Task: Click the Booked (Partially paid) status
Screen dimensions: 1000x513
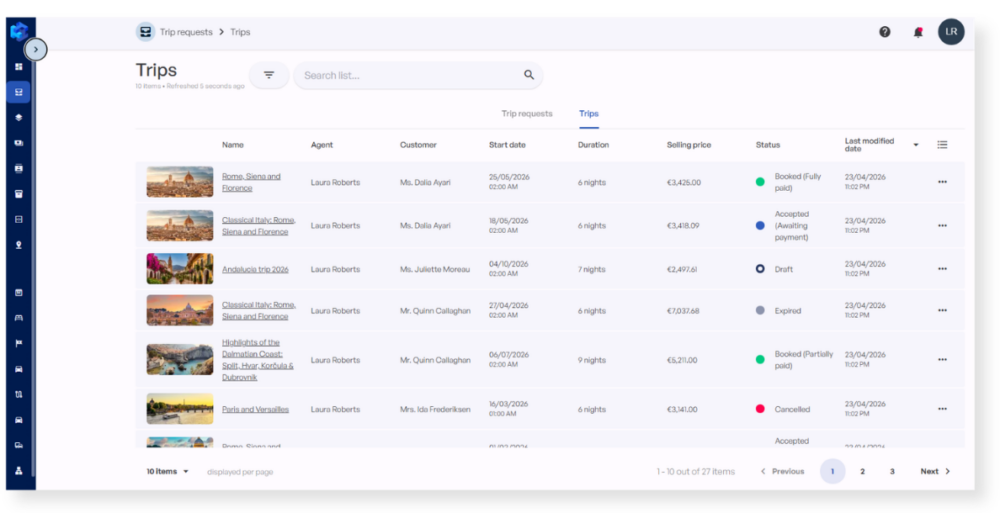Action: tap(804, 360)
